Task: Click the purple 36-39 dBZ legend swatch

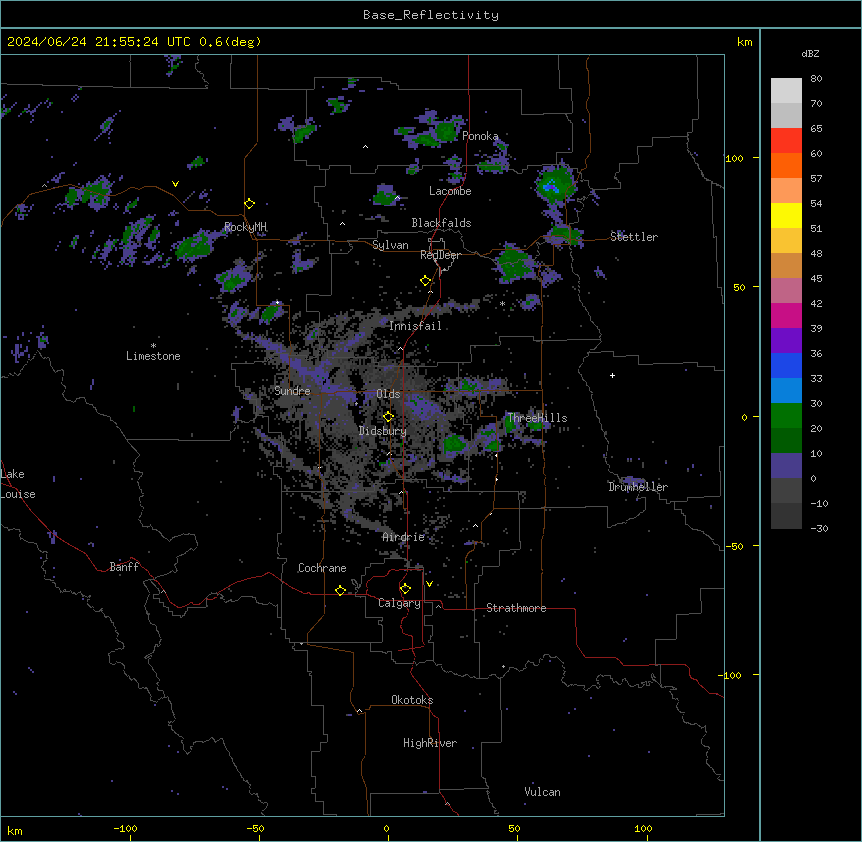Action: tap(786, 341)
